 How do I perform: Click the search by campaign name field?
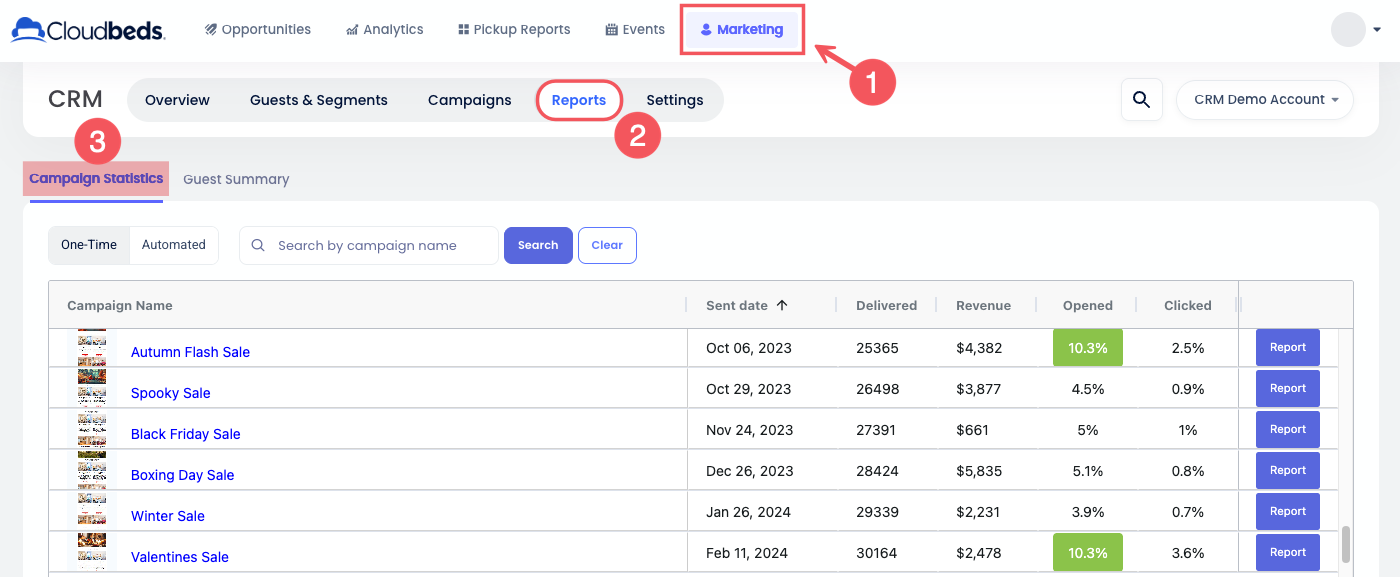pos(380,246)
